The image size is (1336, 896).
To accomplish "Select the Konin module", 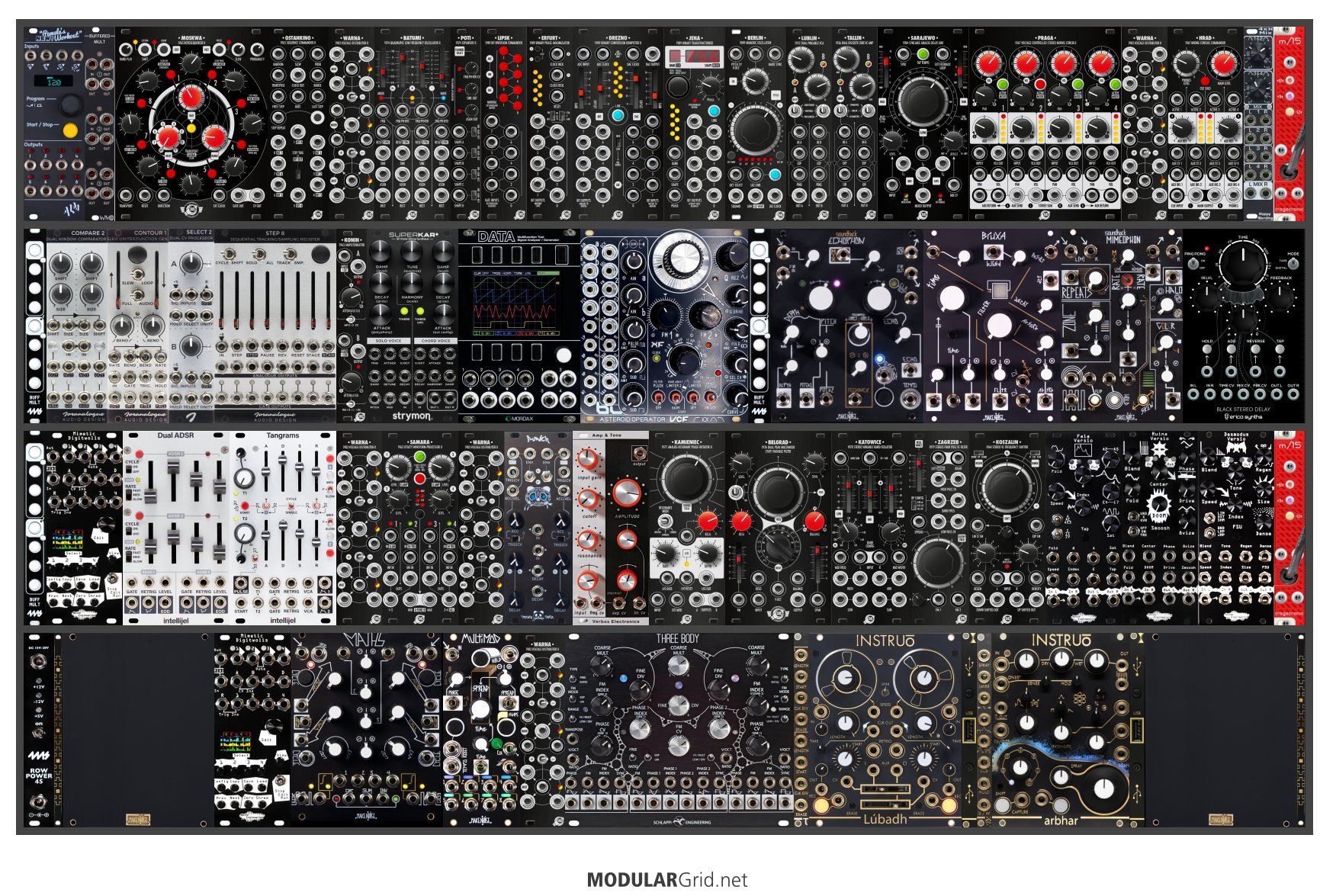I will coord(352,326).
